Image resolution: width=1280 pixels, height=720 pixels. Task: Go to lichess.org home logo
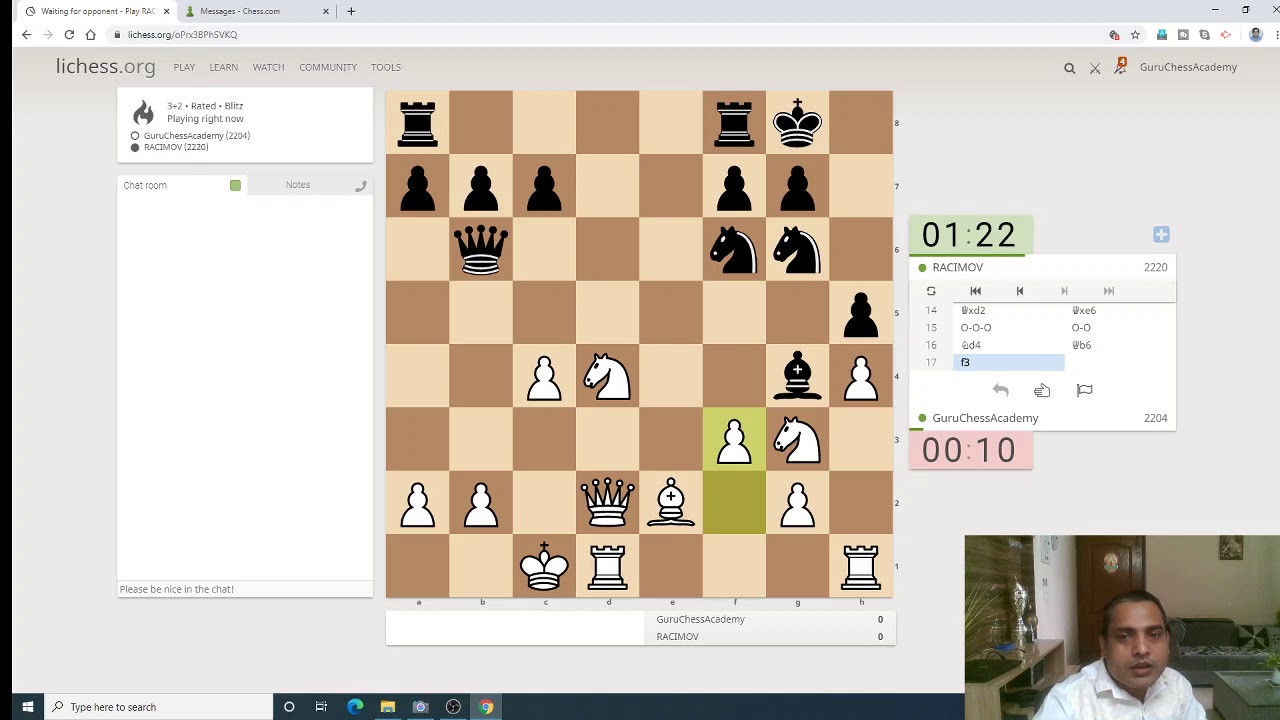tap(105, 67)
